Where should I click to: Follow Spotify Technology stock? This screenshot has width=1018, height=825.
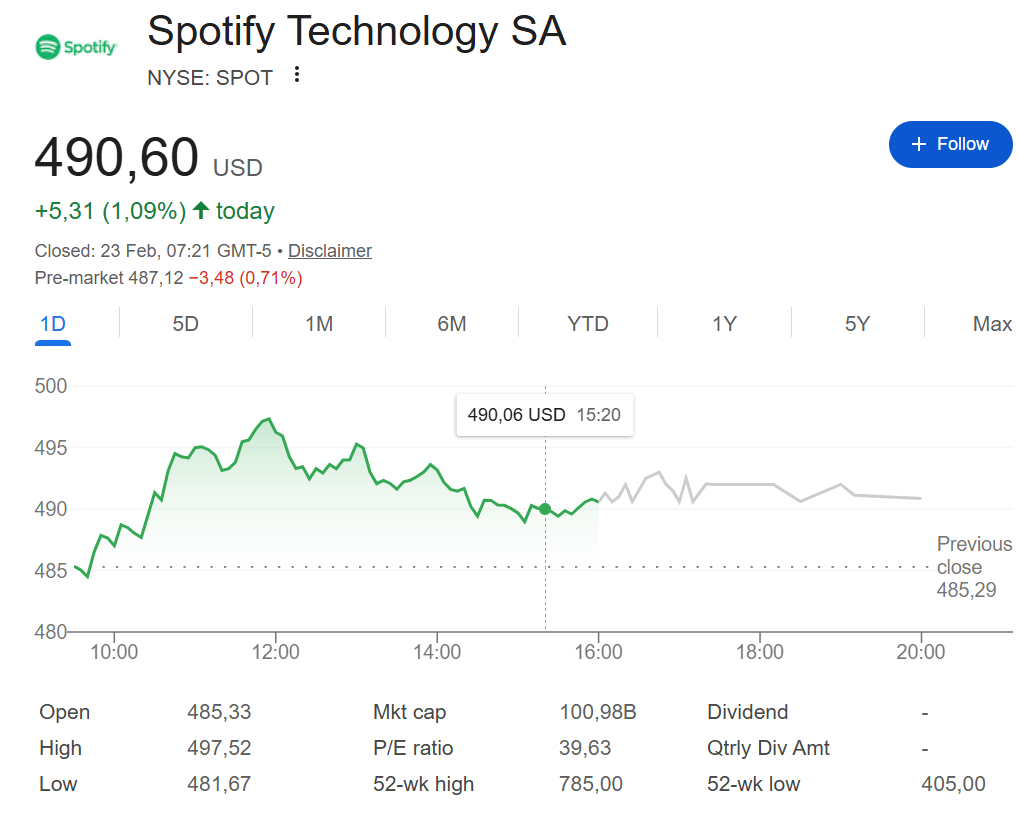pos(950,144)
